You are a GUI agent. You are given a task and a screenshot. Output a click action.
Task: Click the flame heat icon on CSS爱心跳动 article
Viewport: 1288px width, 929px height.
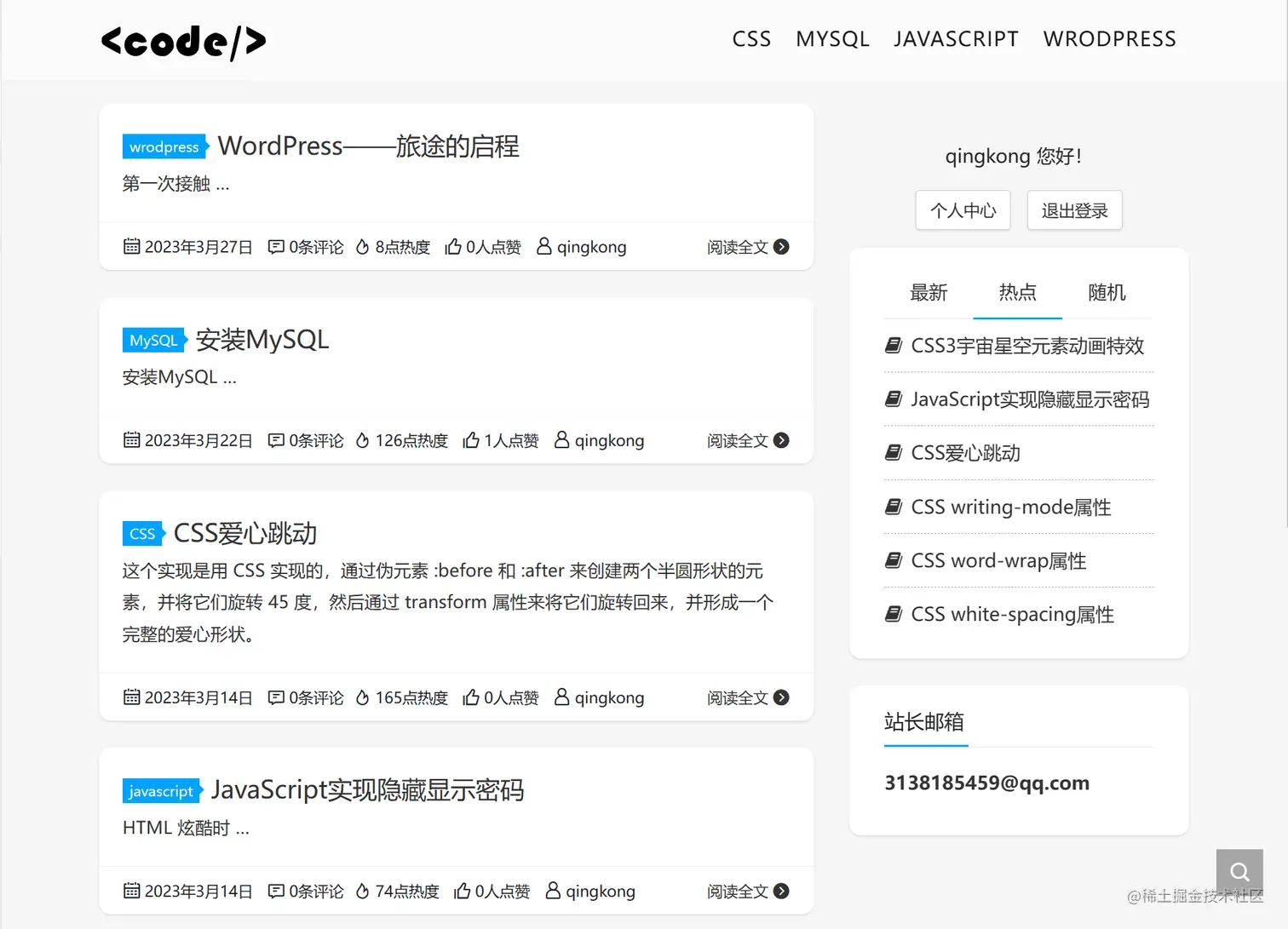(x=361, y=697)
